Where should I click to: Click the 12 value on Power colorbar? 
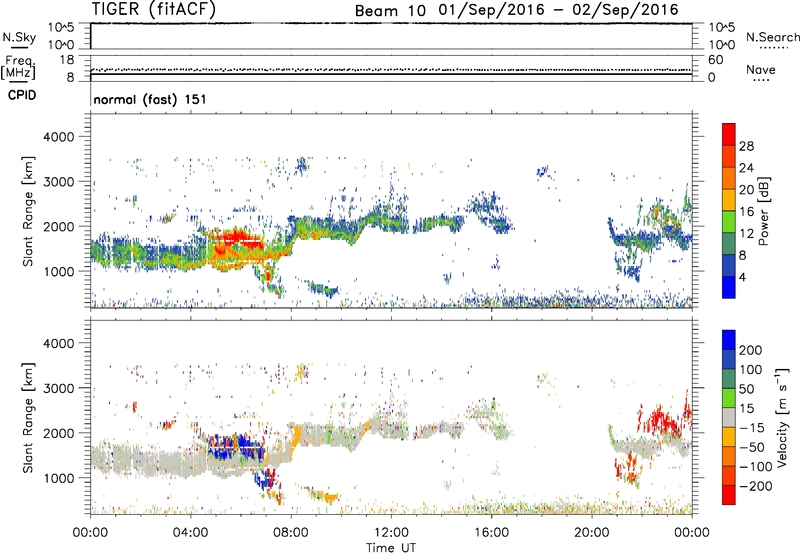[x=746, y=233]
